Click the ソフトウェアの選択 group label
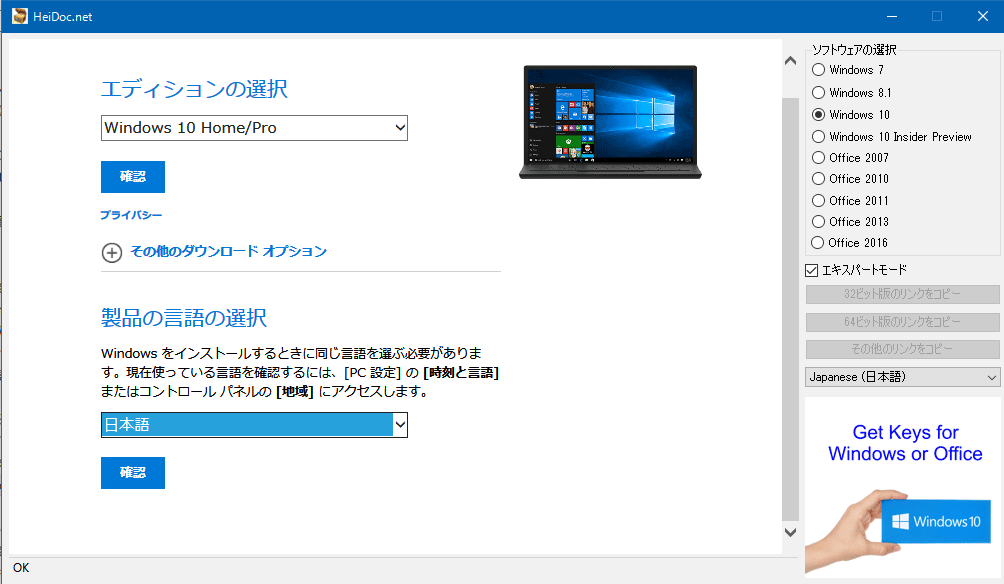Viewport: 1004px width, 584px height. coord(854,50)
